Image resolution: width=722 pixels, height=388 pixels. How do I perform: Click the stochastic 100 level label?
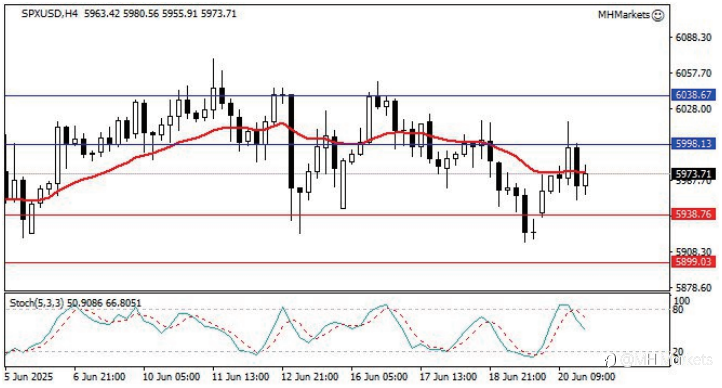tap(681, 301)
